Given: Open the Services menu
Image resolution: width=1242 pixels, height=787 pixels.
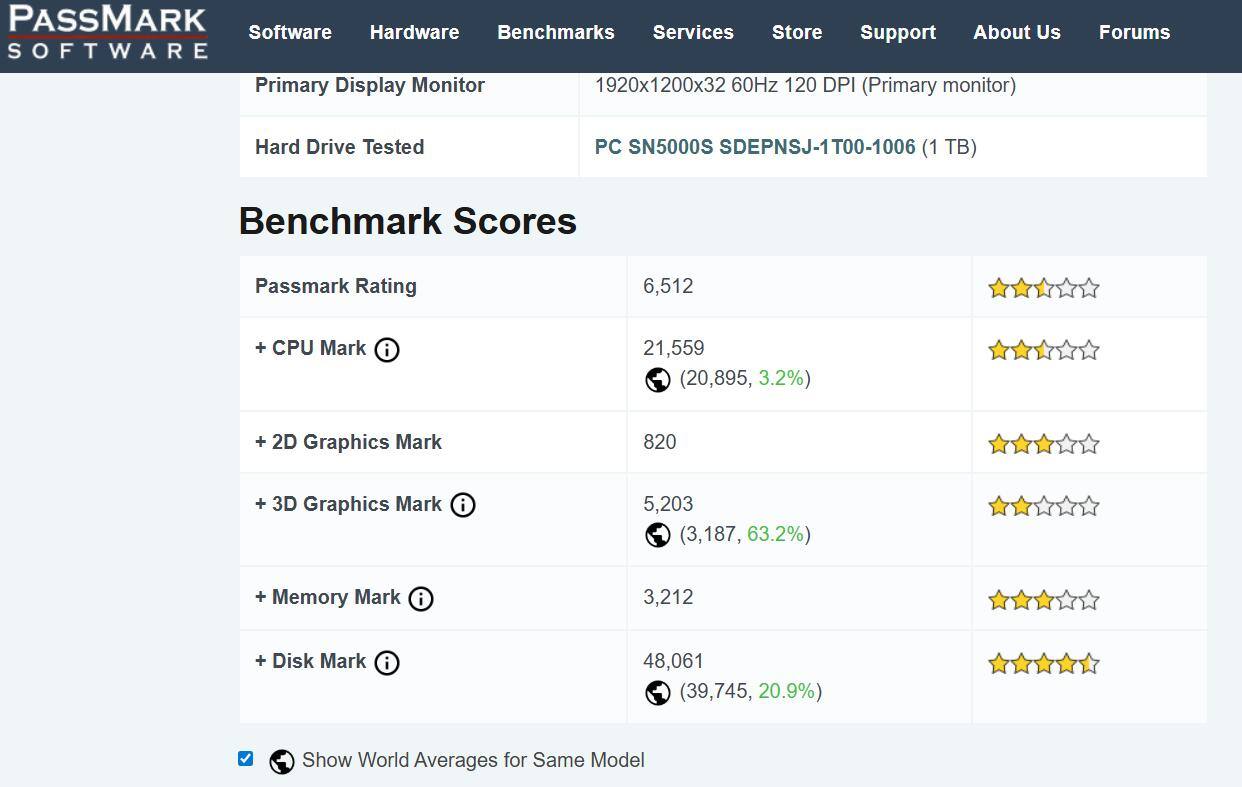Looking at the screenshot, I should coord(693,32).
